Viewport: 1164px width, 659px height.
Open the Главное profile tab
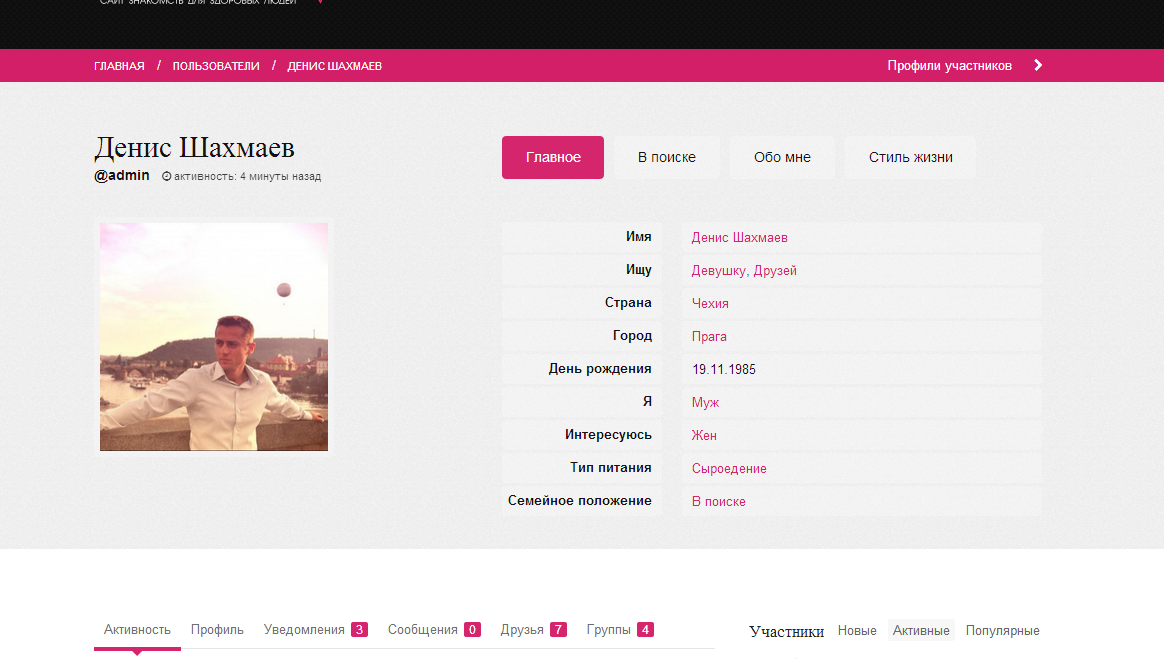(x=553, y=158)
